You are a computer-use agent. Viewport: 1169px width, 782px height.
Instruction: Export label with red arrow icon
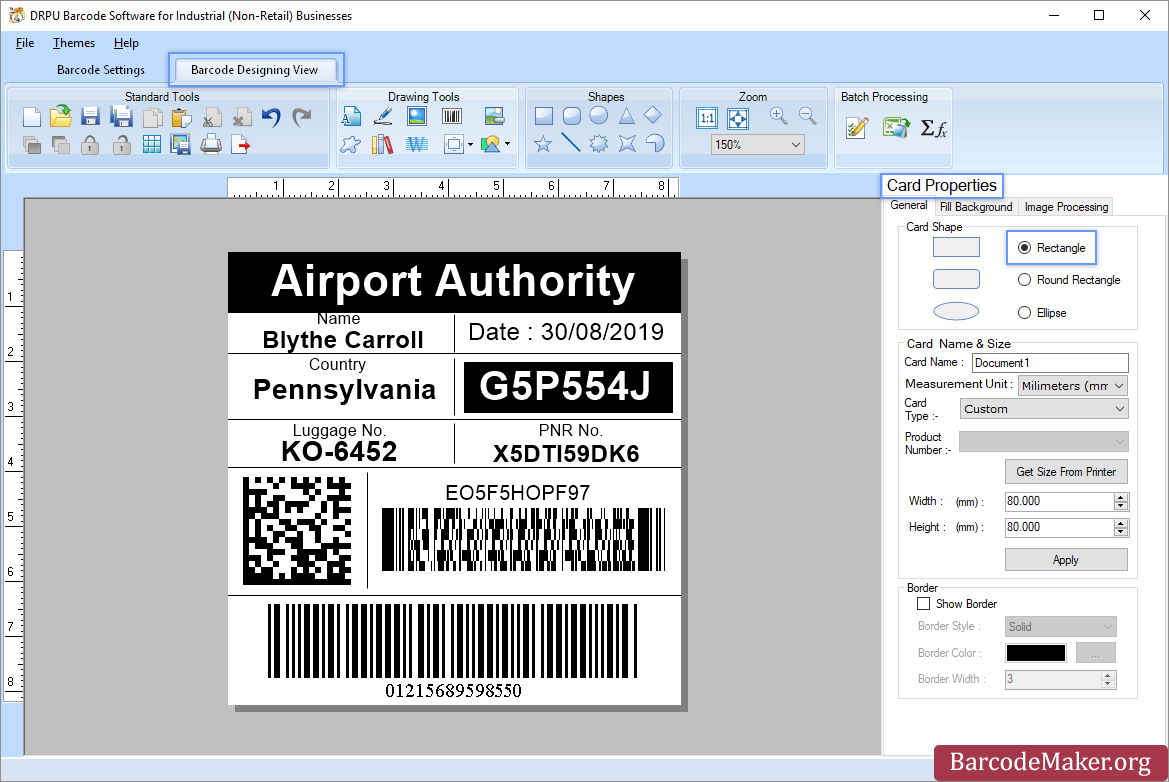pyautogui.click(x=241, y=145)
